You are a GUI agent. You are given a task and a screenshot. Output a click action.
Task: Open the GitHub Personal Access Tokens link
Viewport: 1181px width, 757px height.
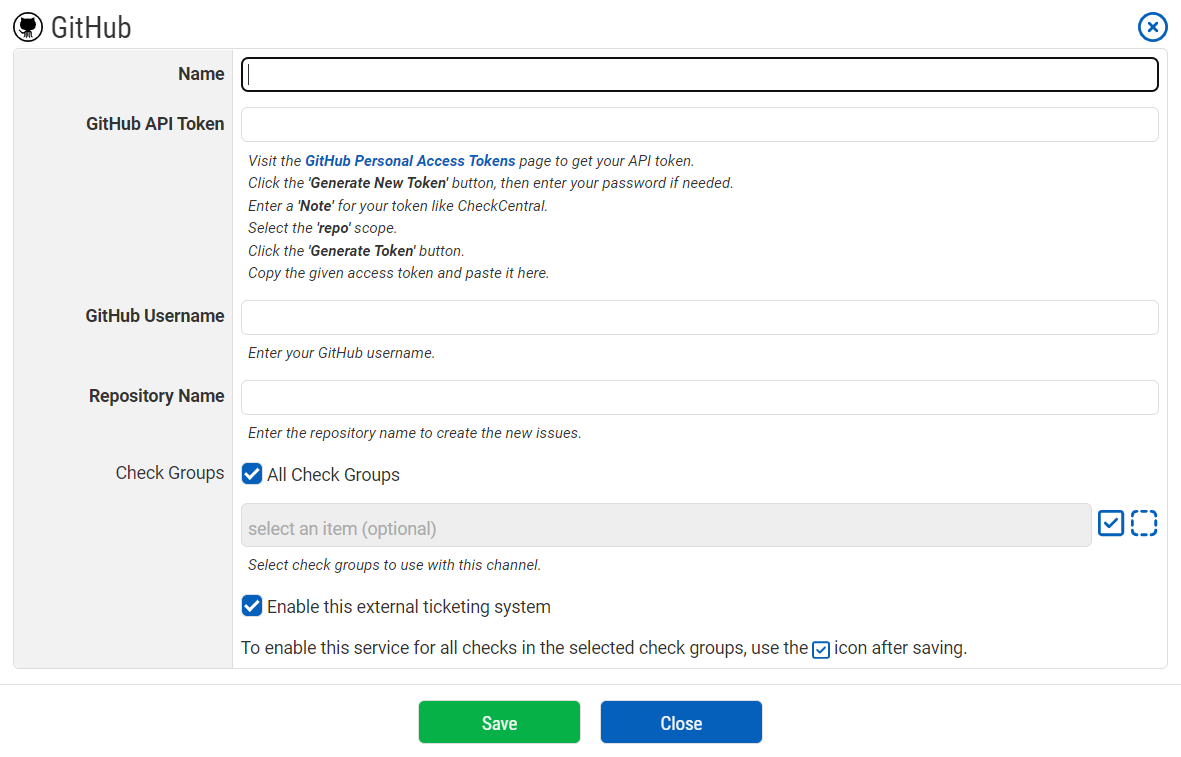(x=410, y=160)
